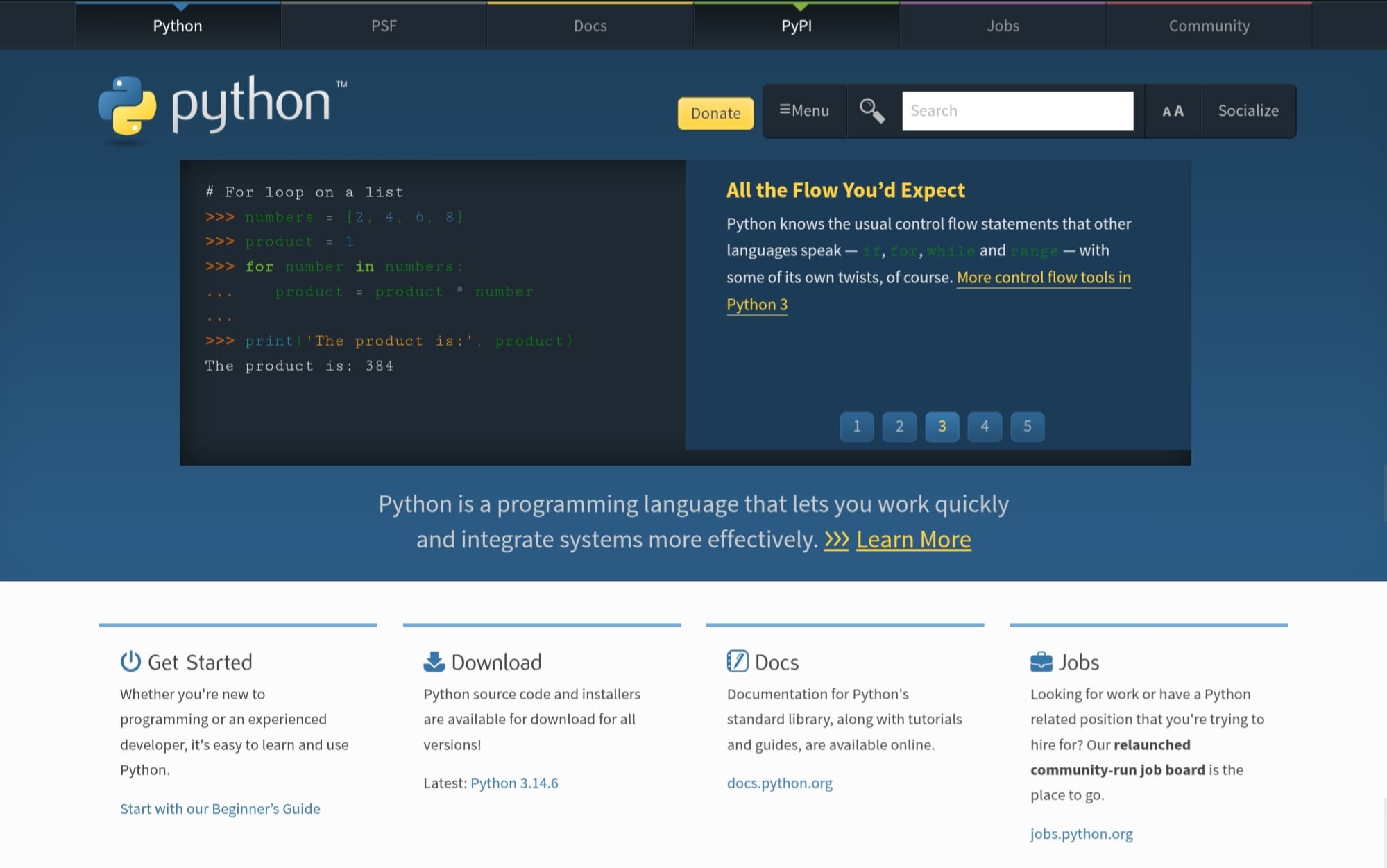Click the Jobs section heading
This screenshot has width=1387, height=868.
pyautogui.click(x=1079, y=663)
